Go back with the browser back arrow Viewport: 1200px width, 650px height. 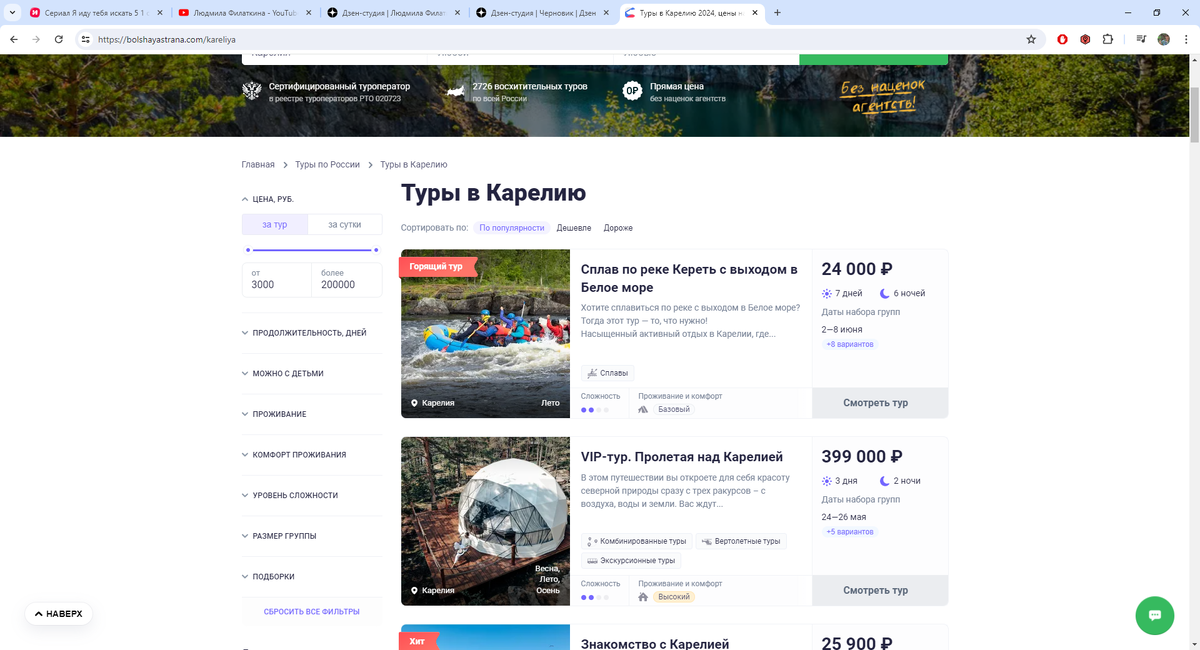pos(13,39)
